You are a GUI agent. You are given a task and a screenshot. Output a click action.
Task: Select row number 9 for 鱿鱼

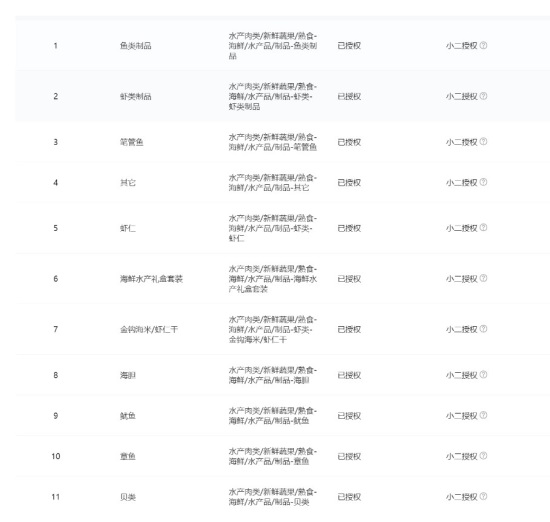point(55,416)
